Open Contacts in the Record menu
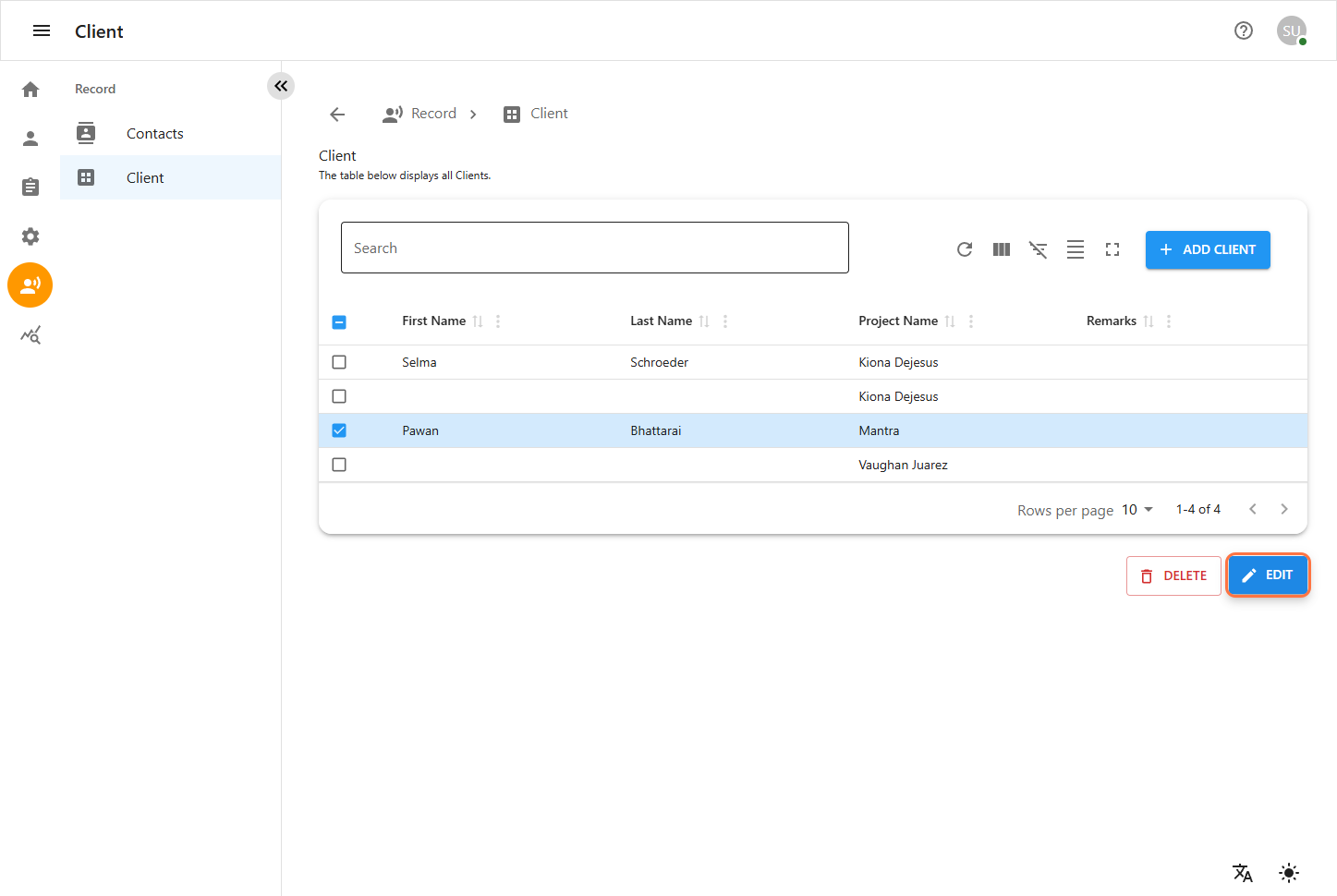1337x896 pixels. [154, 134]
